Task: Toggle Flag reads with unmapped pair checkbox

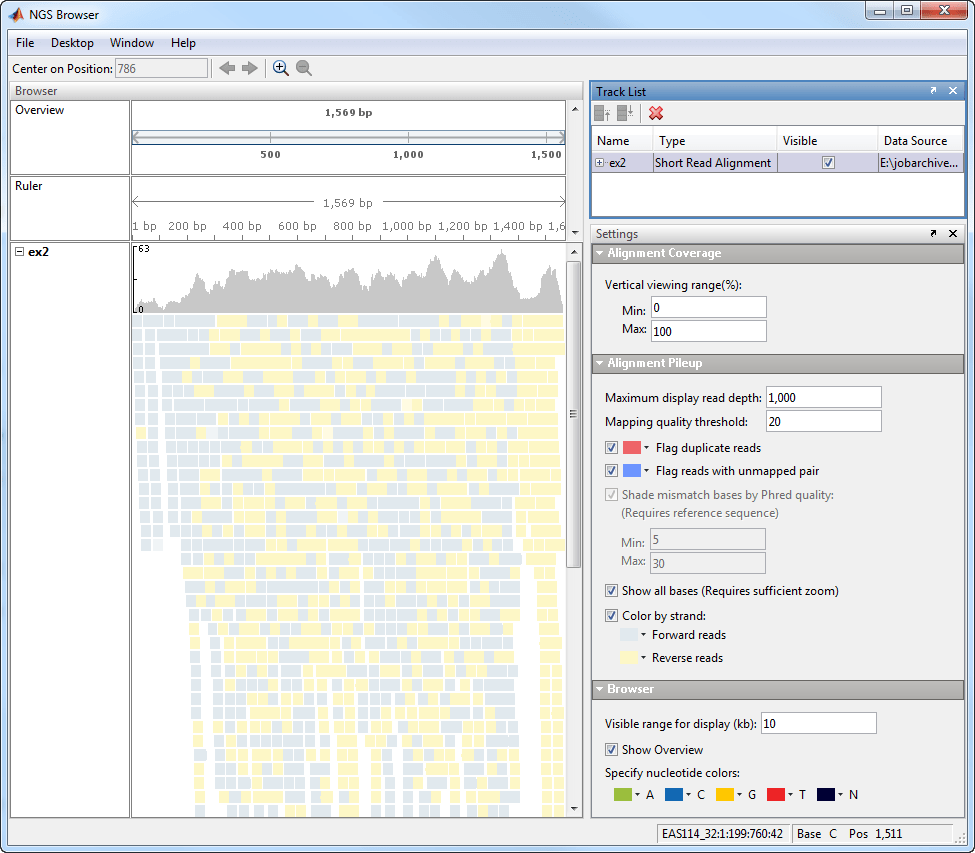Action: (x=611, y=471)
